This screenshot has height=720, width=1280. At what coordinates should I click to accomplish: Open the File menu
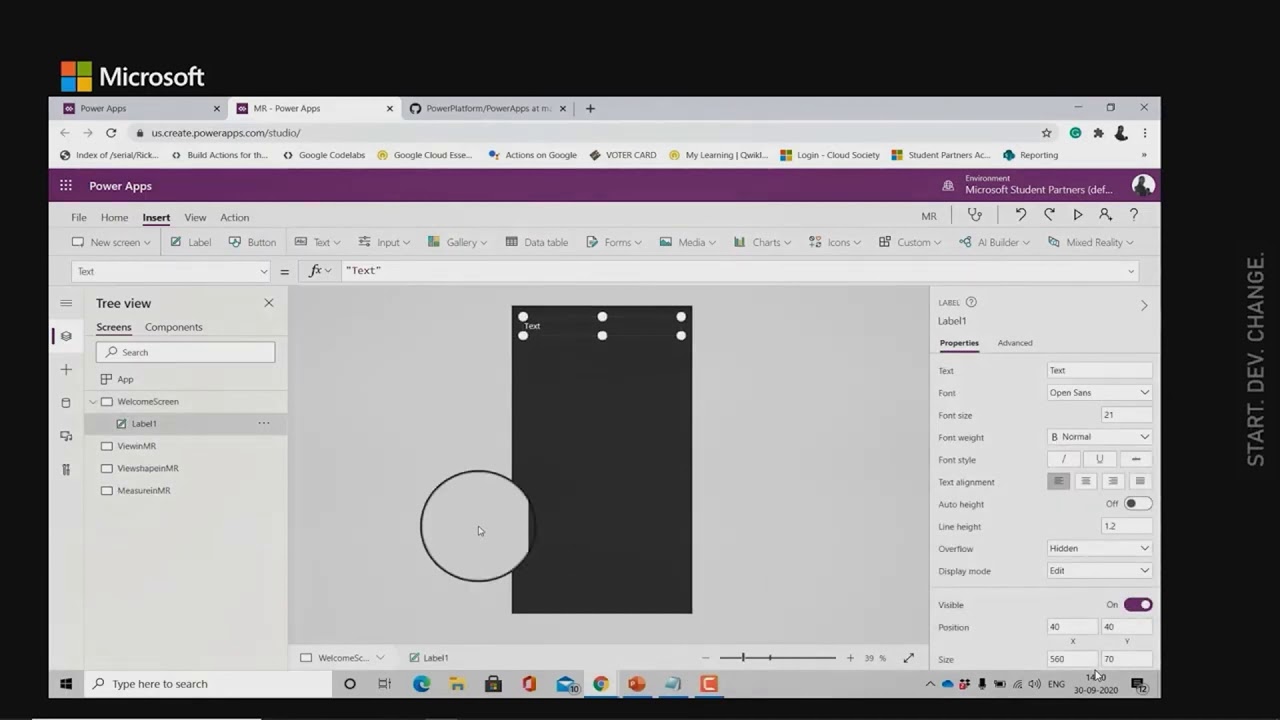(78, 217)
